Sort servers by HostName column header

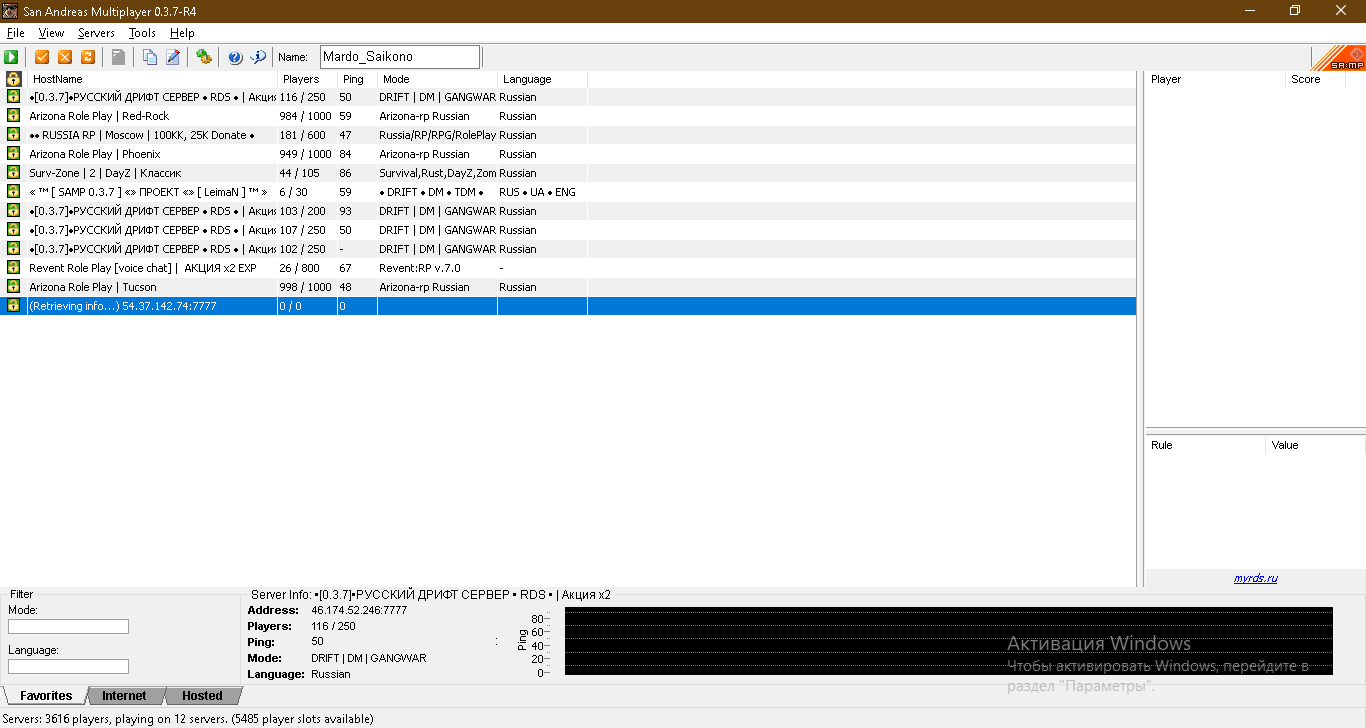[x=152, y=79]
